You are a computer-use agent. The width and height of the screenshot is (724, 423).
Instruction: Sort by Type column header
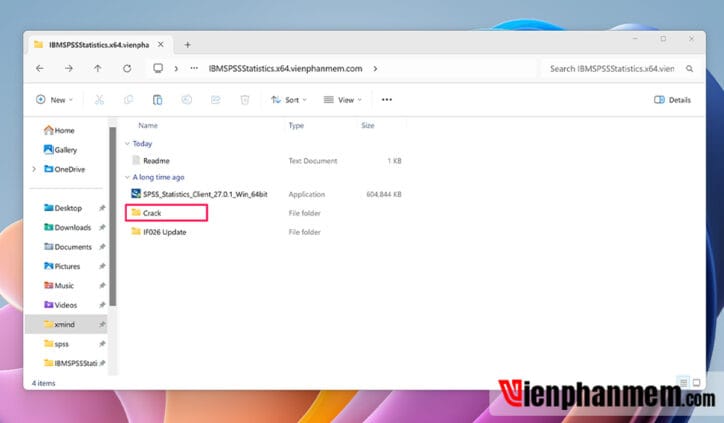coord(296,126)
